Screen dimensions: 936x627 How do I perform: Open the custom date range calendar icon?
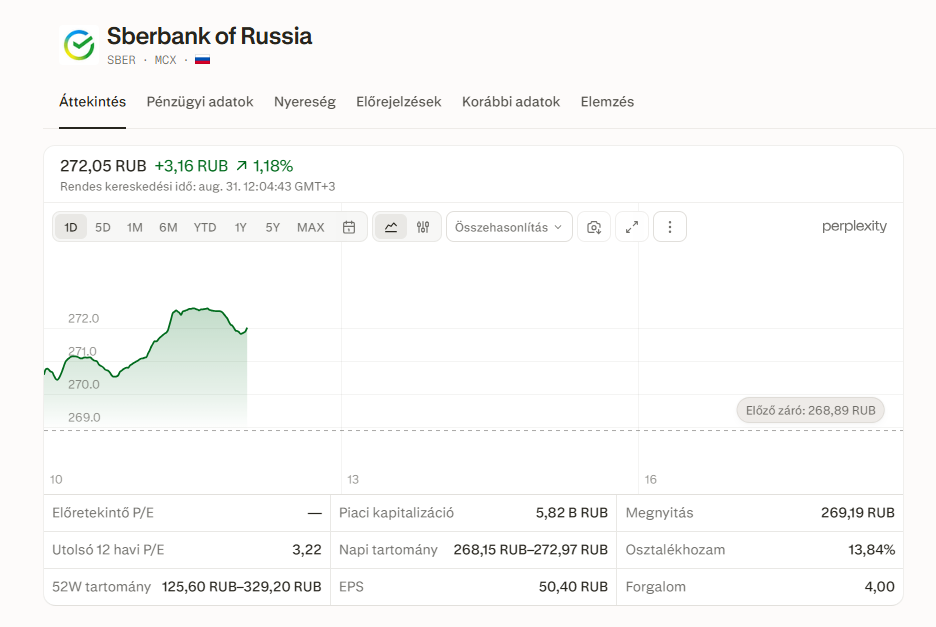coord(349,228)
